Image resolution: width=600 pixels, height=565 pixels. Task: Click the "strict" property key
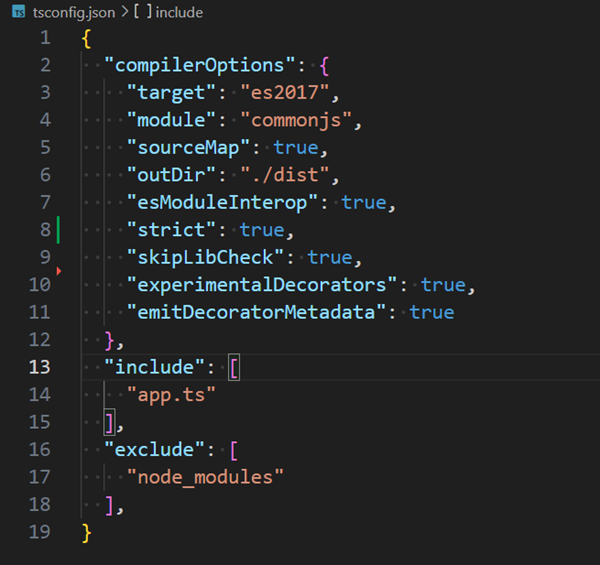(171, 230)
